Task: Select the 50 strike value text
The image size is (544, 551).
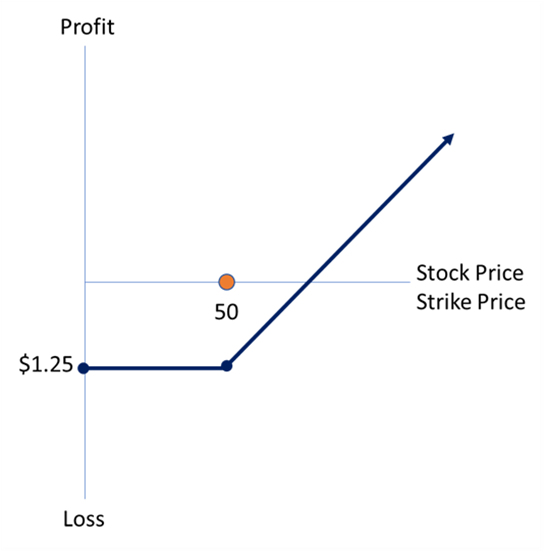Action: [x=226, y=312]
